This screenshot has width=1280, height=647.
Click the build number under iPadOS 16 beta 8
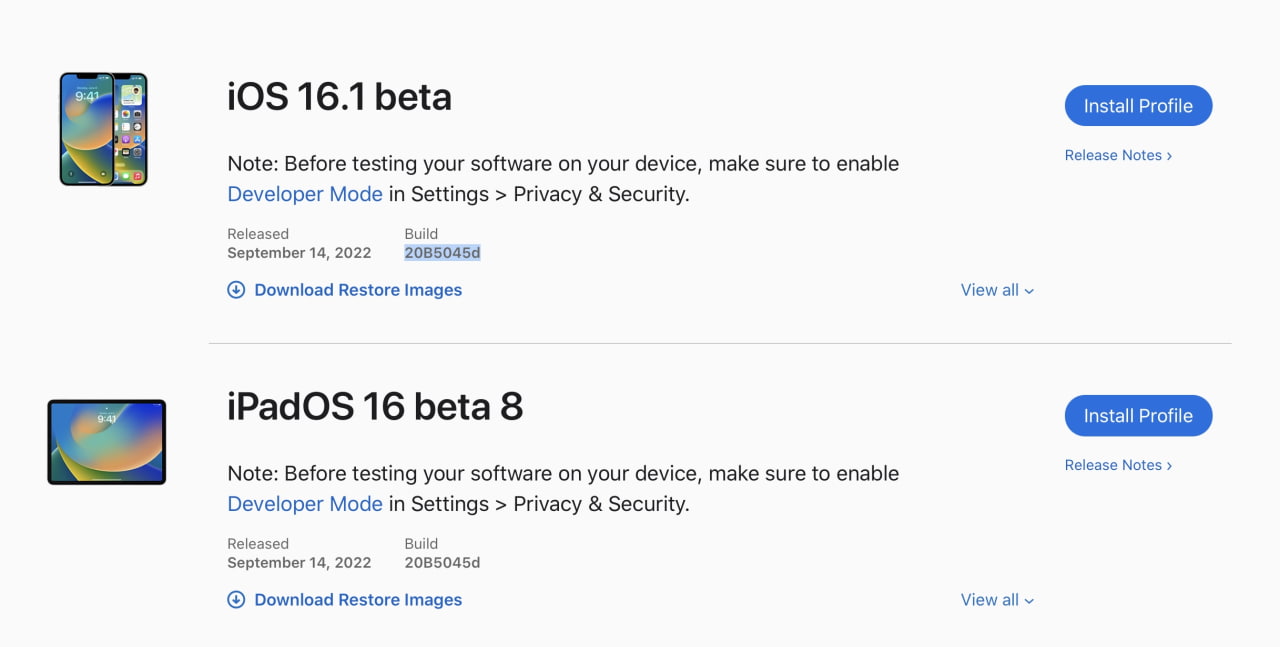442,563
